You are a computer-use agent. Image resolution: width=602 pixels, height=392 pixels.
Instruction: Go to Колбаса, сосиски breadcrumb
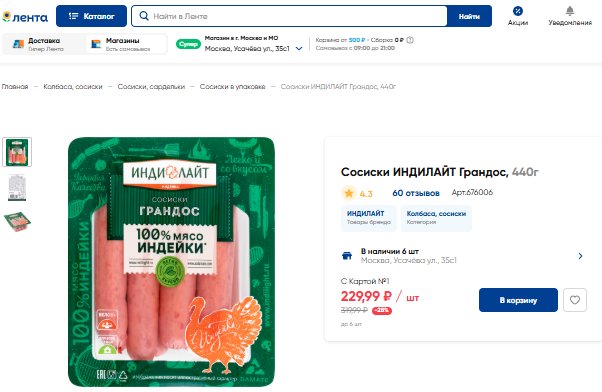click(x=73, y=87)
